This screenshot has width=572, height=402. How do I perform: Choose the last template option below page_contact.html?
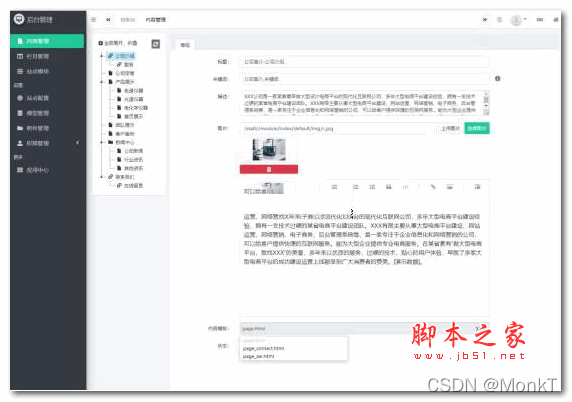coord(258,356)
